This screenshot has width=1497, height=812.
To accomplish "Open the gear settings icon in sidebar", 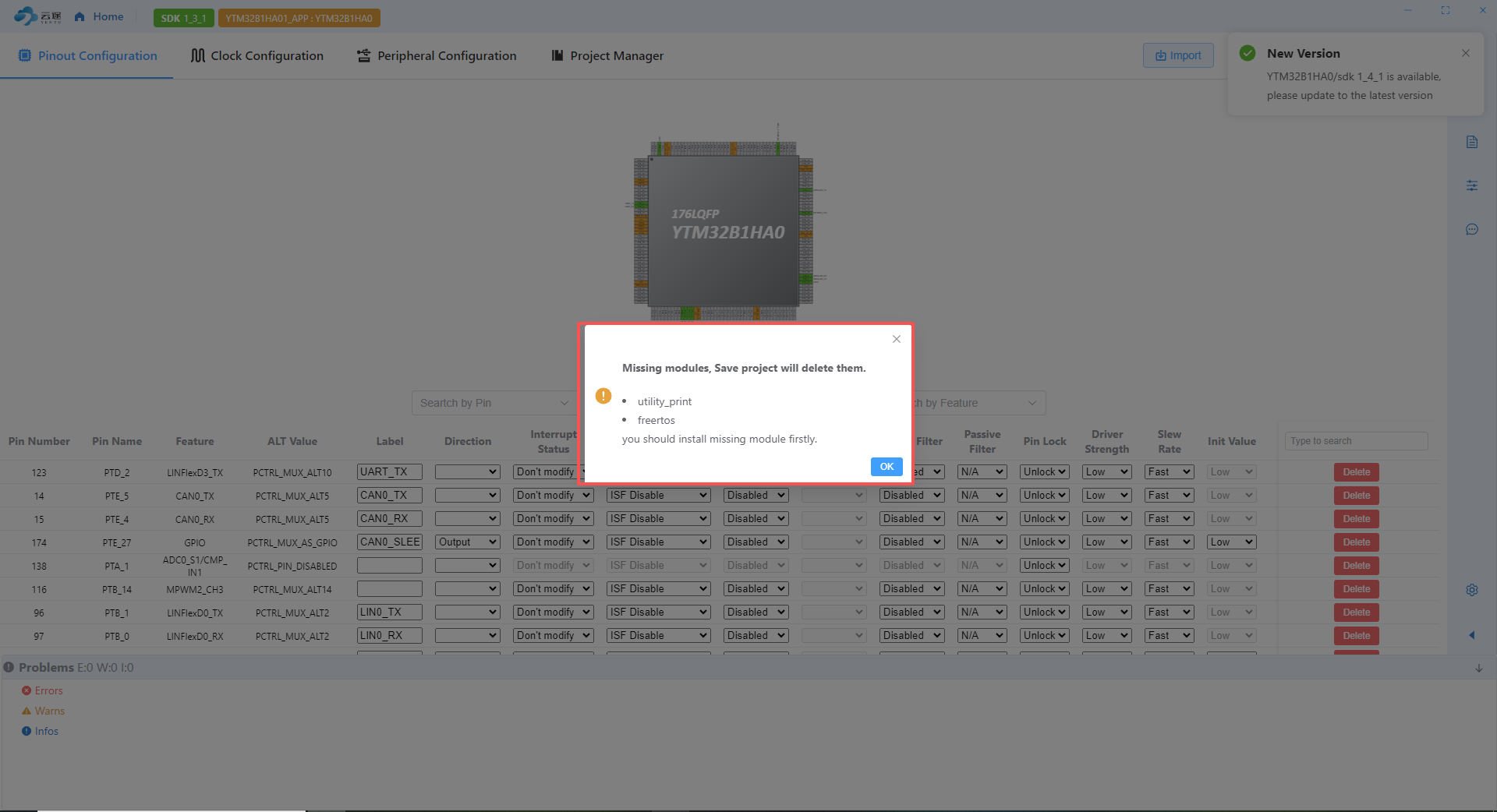I will (x=1472, y=590).
